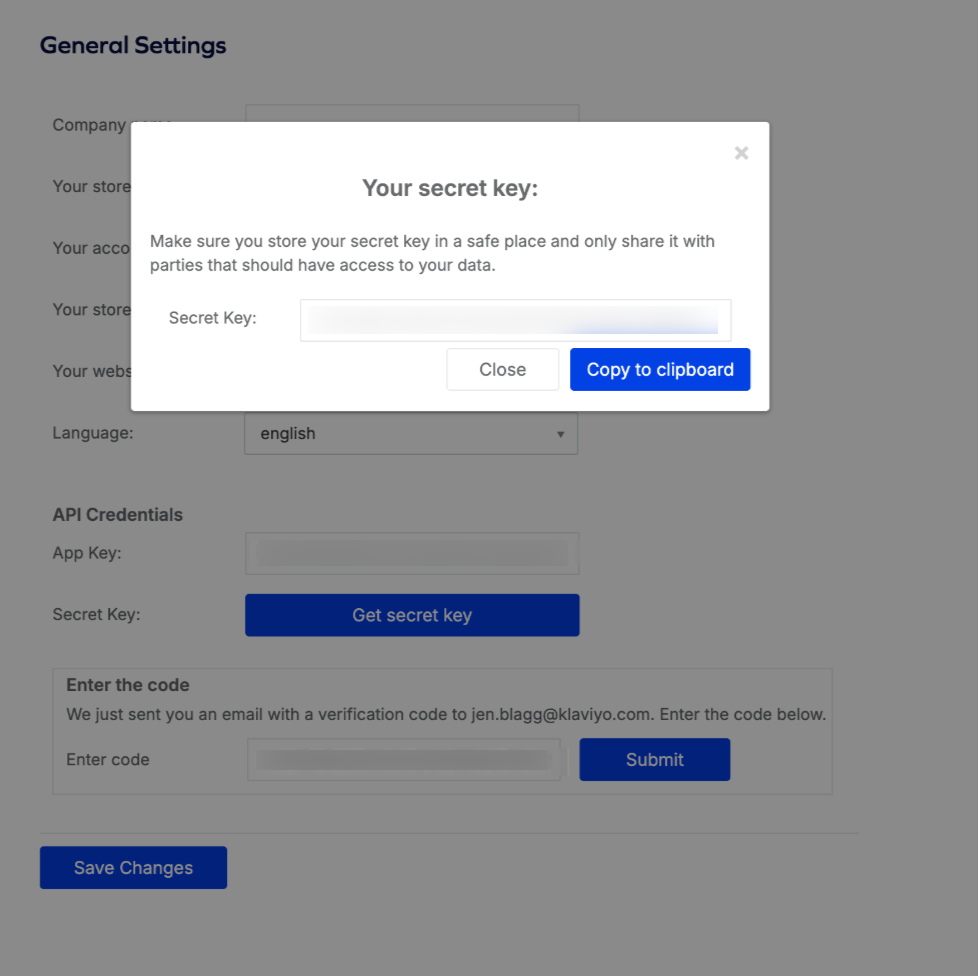Focus the Enter code text field

click(405, 760)
